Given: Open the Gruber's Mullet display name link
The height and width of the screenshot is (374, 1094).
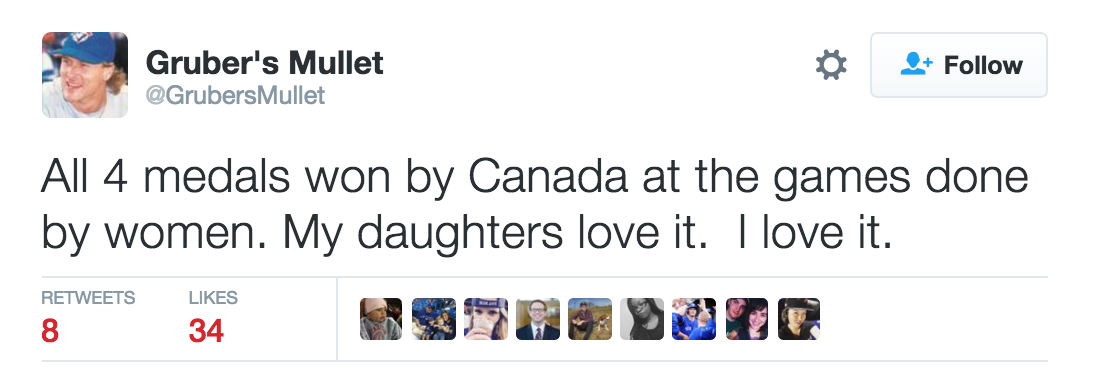Looking at the screenshot, I should [x=264, y=63].
